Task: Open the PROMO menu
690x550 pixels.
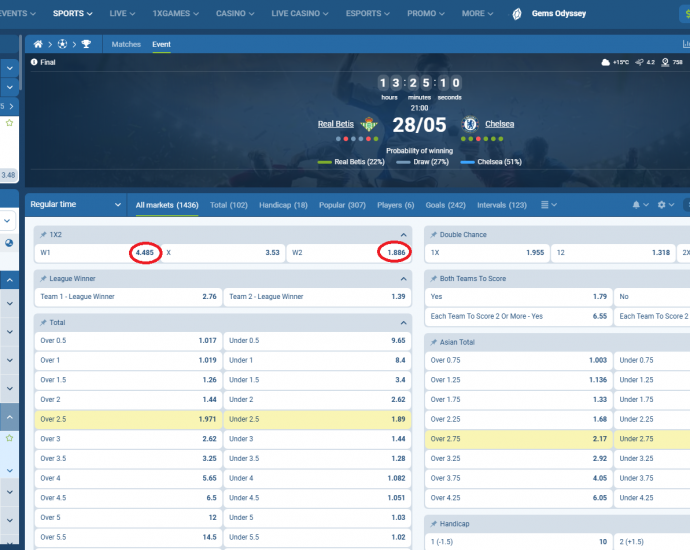Action: (x=426, y=14)
